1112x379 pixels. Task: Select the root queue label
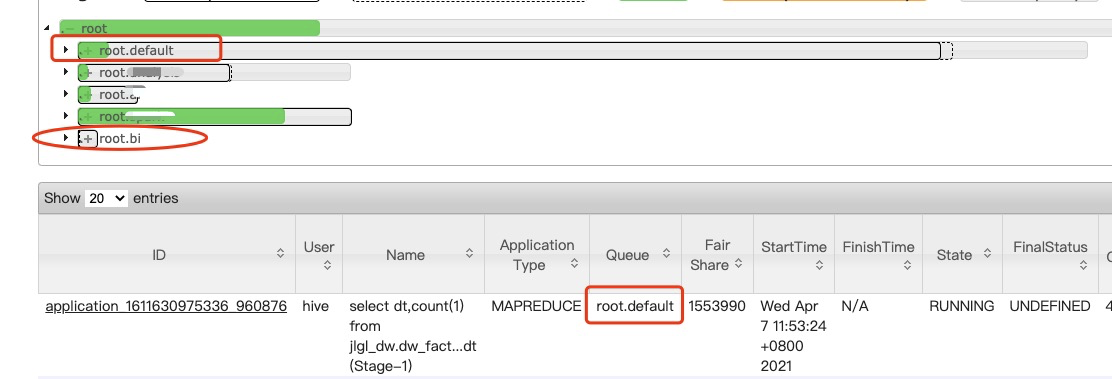click(94, 28)
